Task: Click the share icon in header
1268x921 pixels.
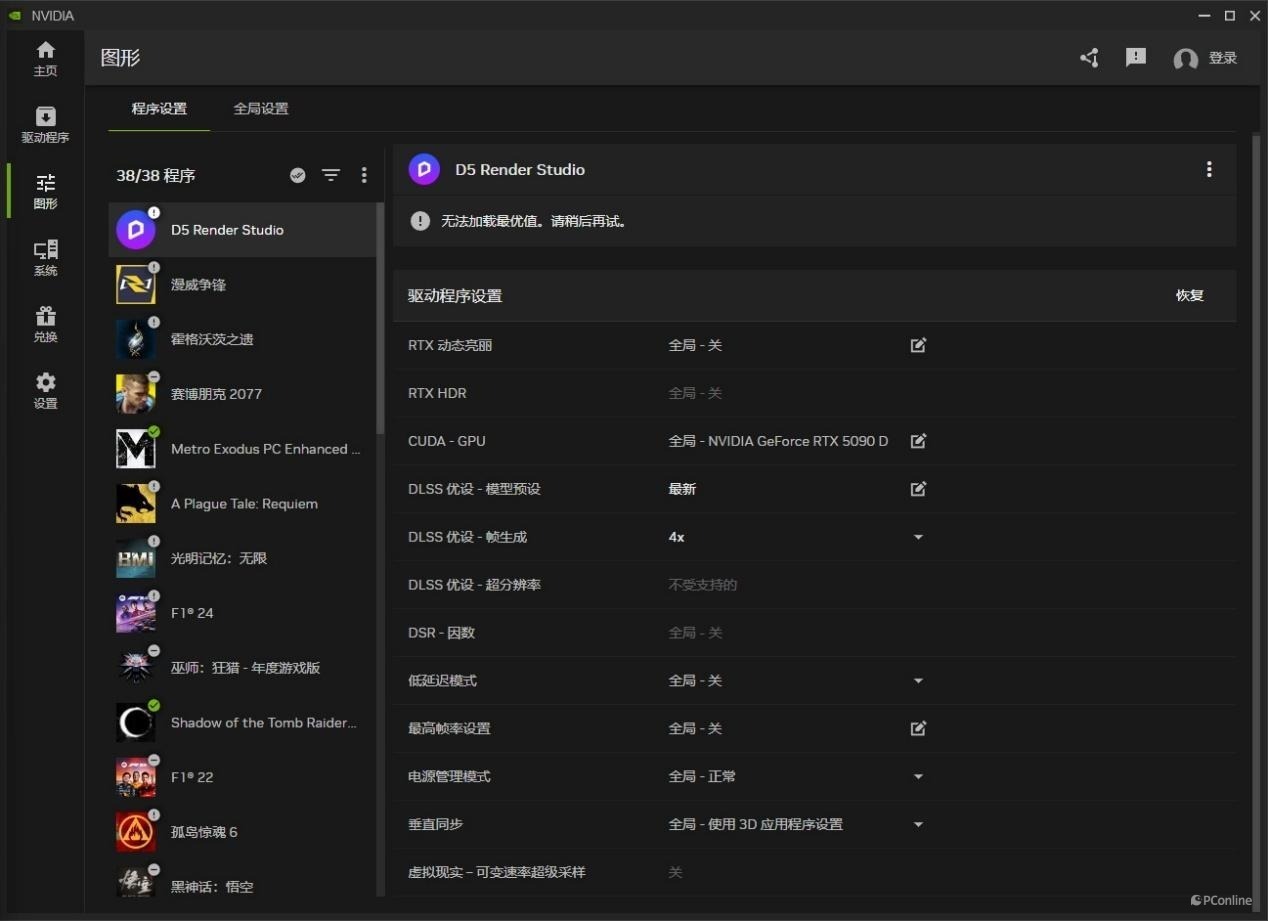Action: pyautogui.click(x=1089, y=58)
